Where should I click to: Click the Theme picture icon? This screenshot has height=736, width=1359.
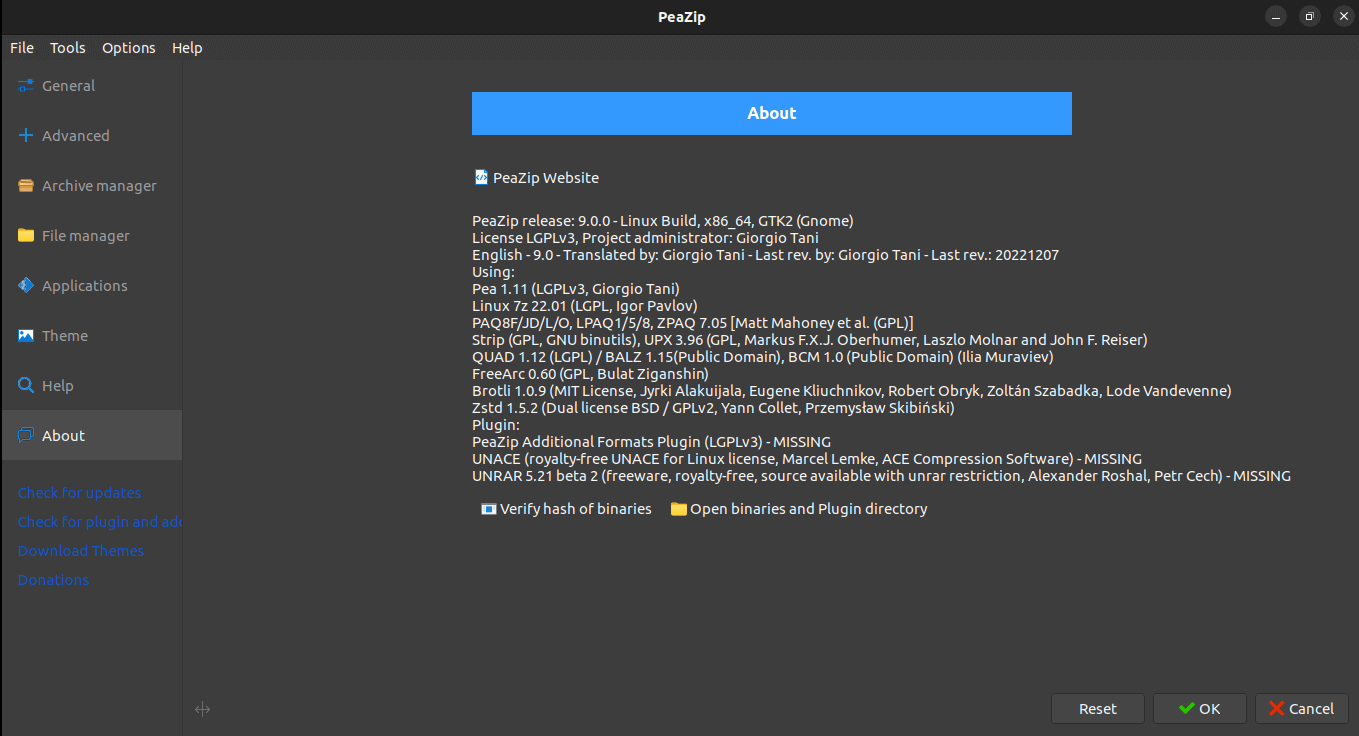point(26,336)
